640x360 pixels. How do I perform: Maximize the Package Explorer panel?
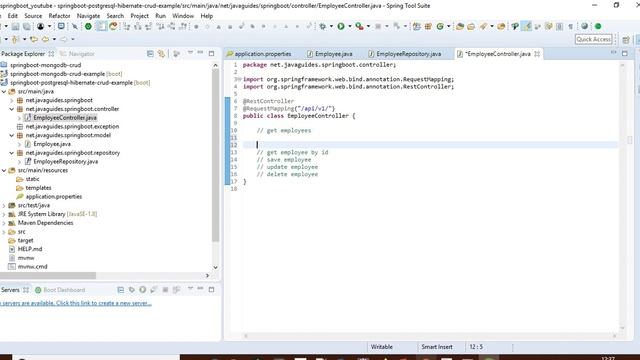[x=211, y=53]
